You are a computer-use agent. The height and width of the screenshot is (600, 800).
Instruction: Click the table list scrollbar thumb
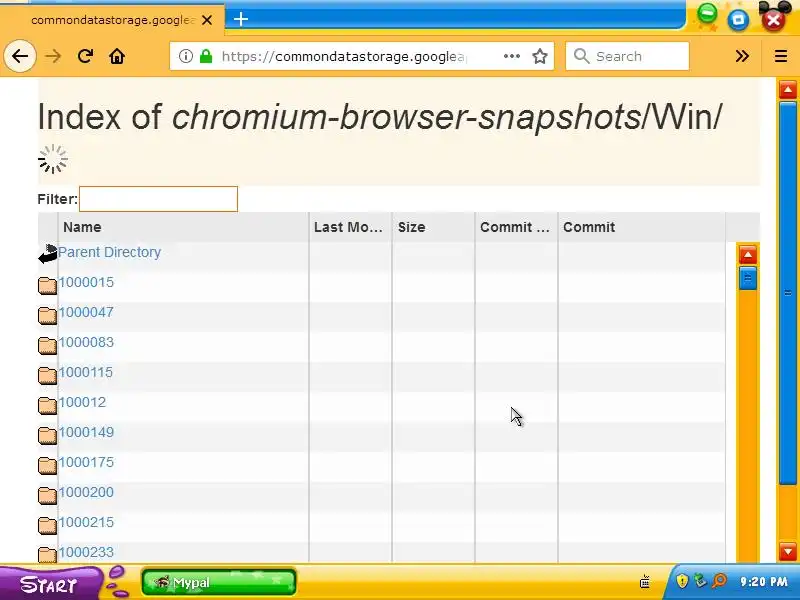(x=748, y=278)
